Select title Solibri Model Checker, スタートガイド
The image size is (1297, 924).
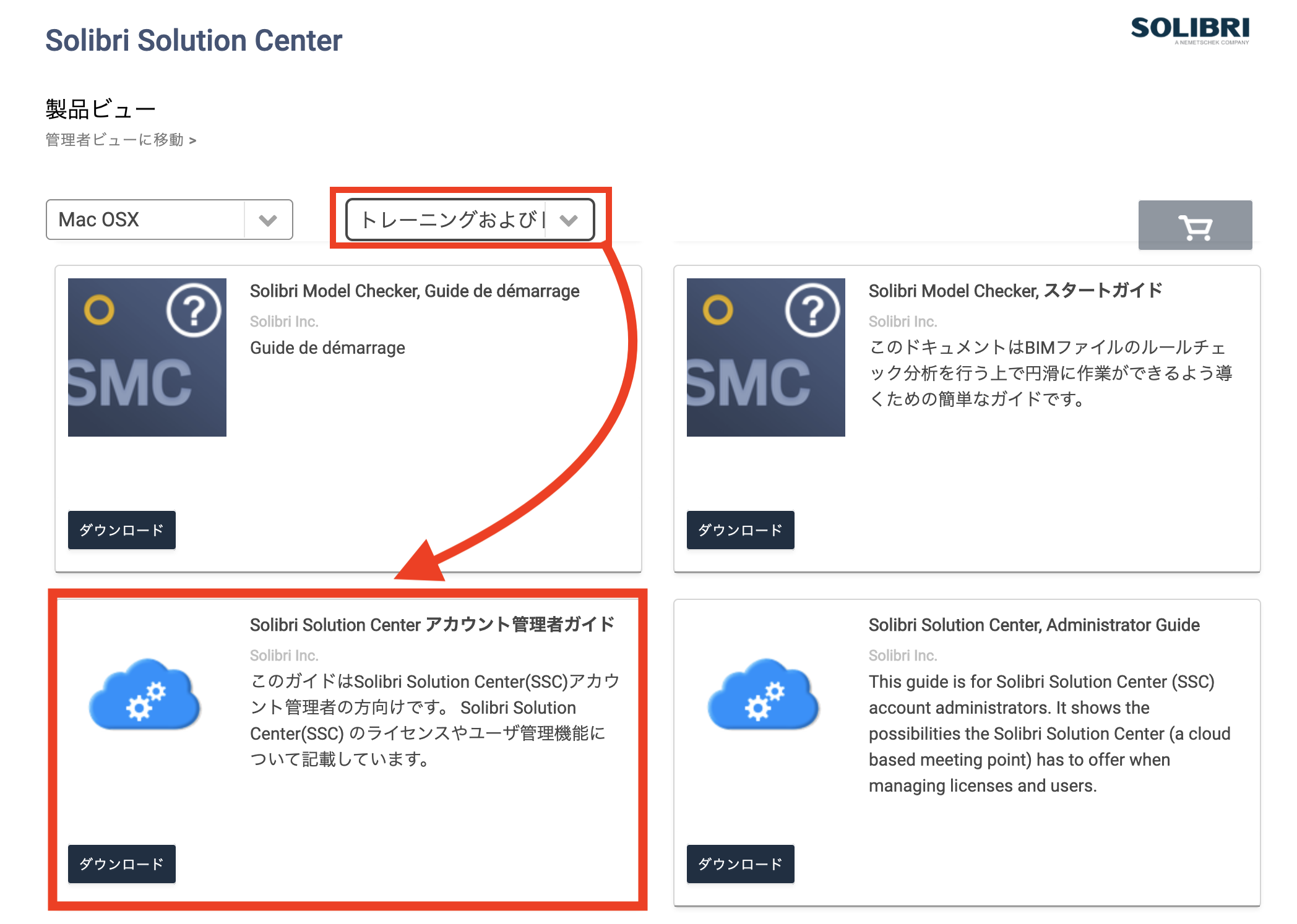(1015, 291)
